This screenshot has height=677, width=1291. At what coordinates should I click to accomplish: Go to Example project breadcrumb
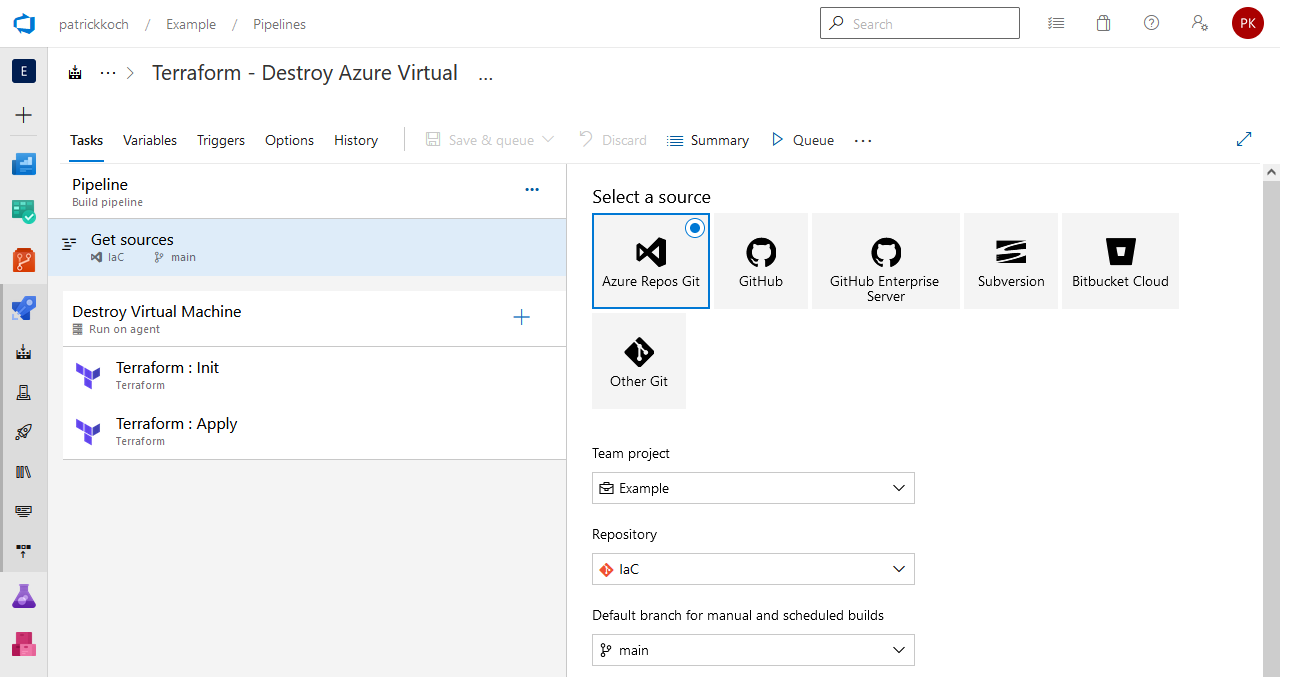click(191, 24)
